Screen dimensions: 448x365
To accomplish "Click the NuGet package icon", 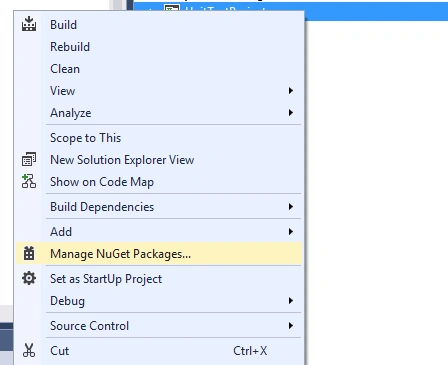I will 29,253.
